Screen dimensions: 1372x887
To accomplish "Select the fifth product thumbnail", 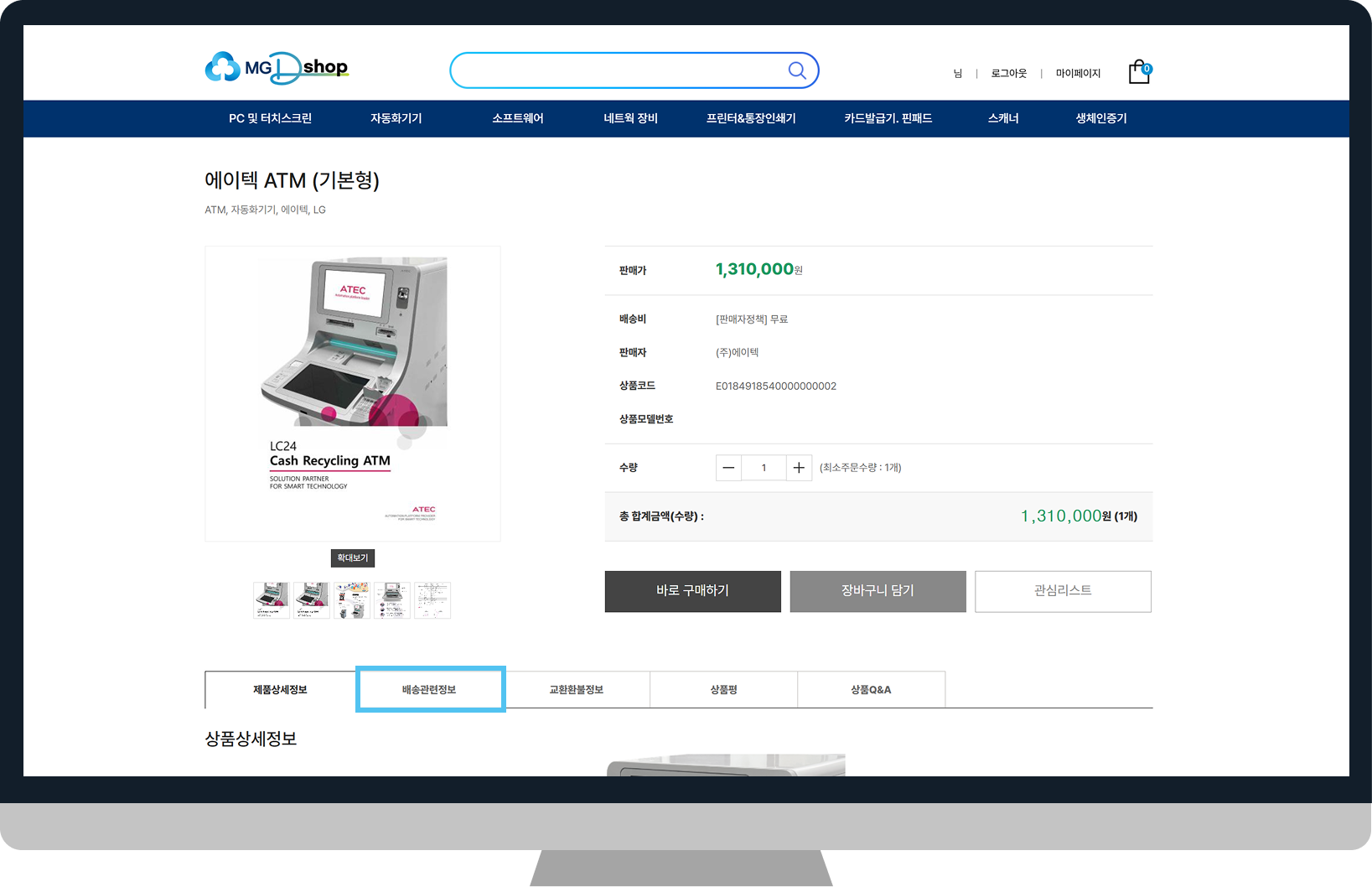I will click(x=432, y=600).
